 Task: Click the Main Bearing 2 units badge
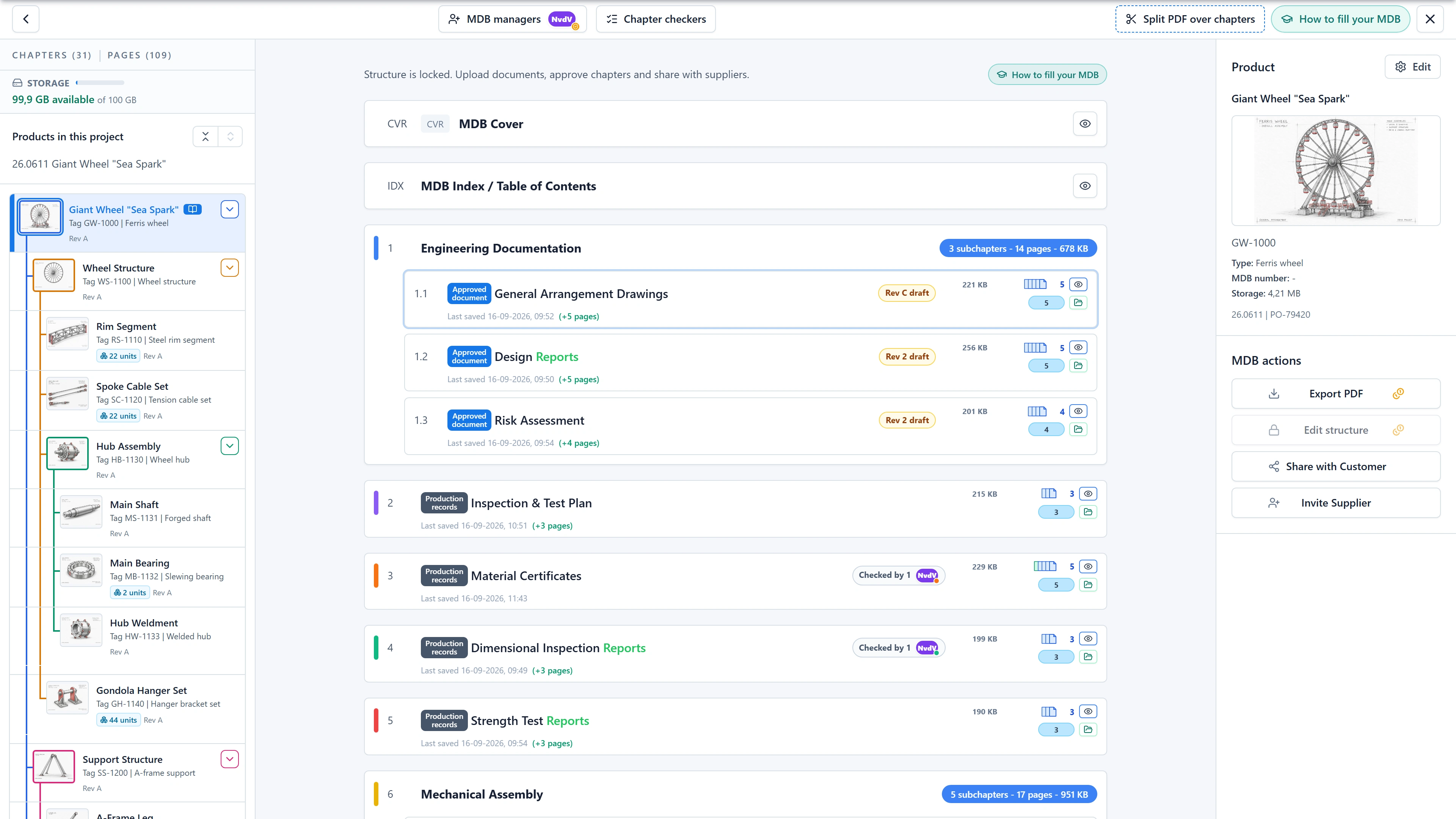(x=130, y=592)
